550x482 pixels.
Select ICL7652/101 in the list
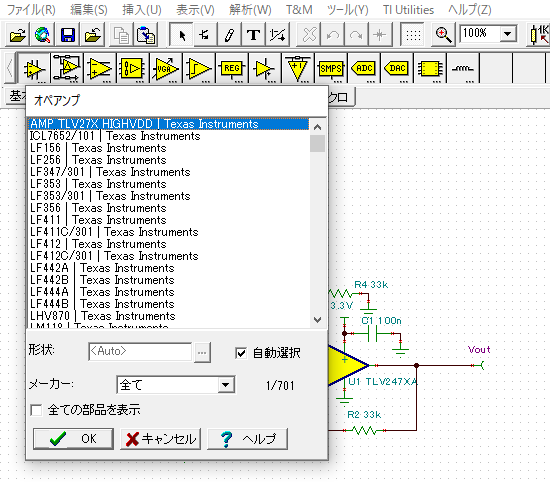[168, 136]
